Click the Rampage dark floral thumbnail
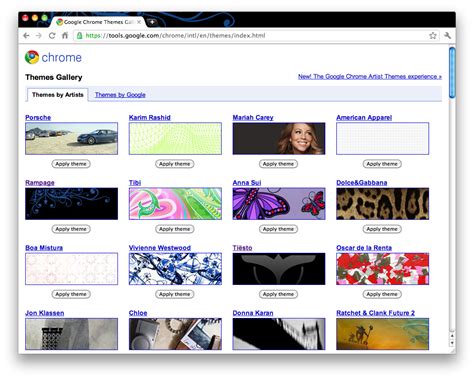This screenshot has height=379, width=474. (71, 204)
